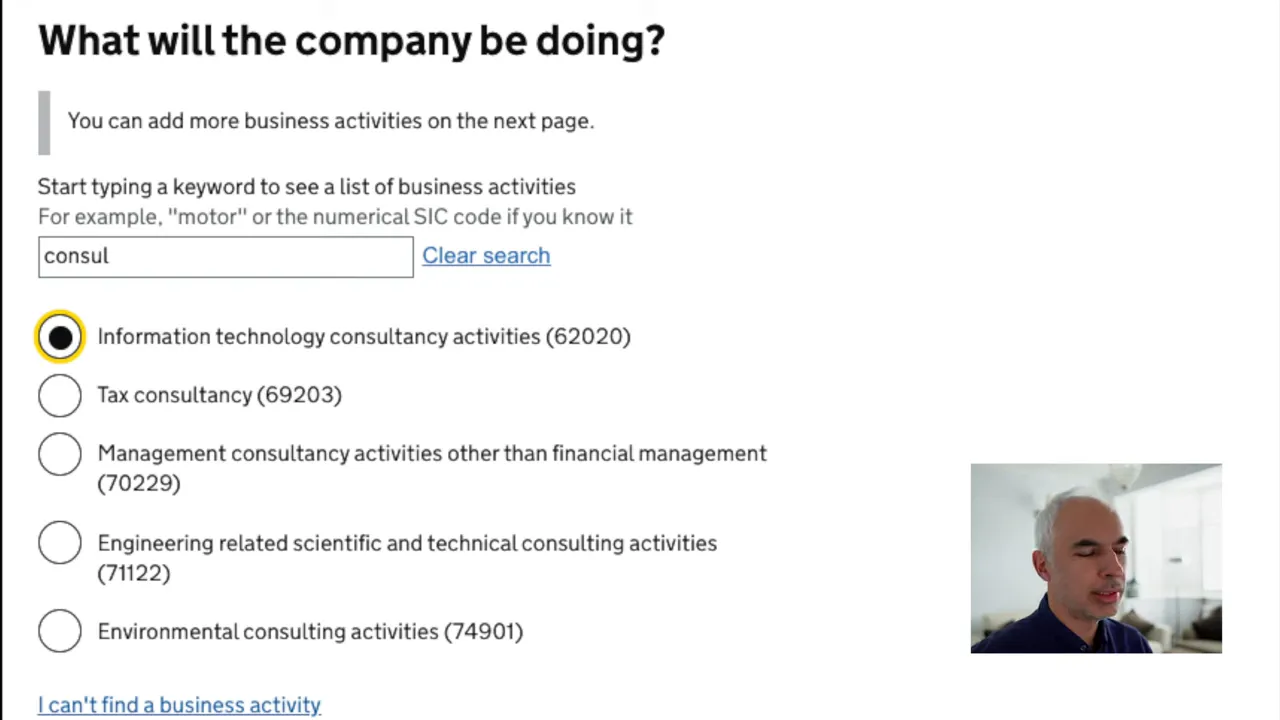Viewport: 1280px width, 720px height.
Task: Click the label 'Tax consultancy (69203)'
Action: (219, 394)
